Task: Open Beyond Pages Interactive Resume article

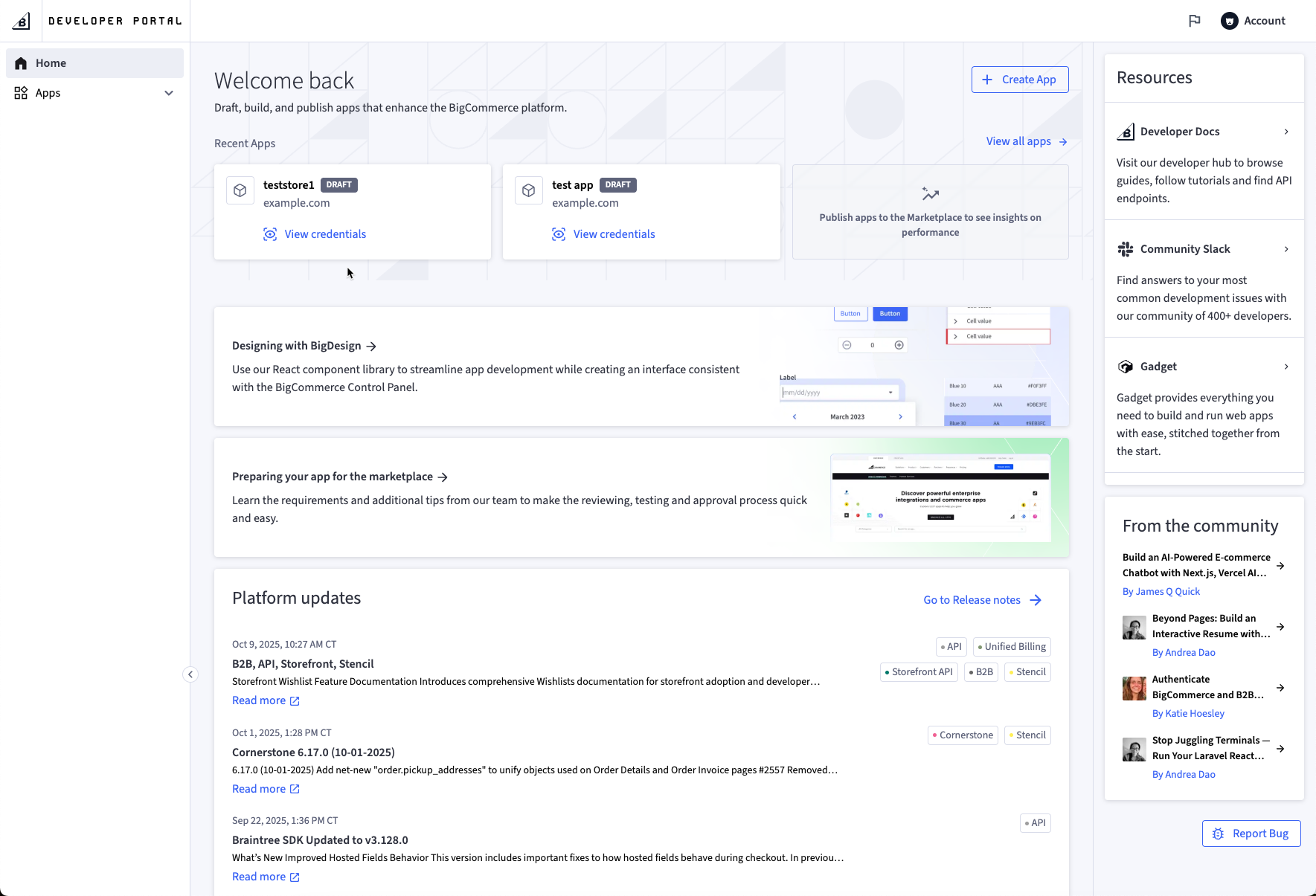Action: click(1211, 626)
